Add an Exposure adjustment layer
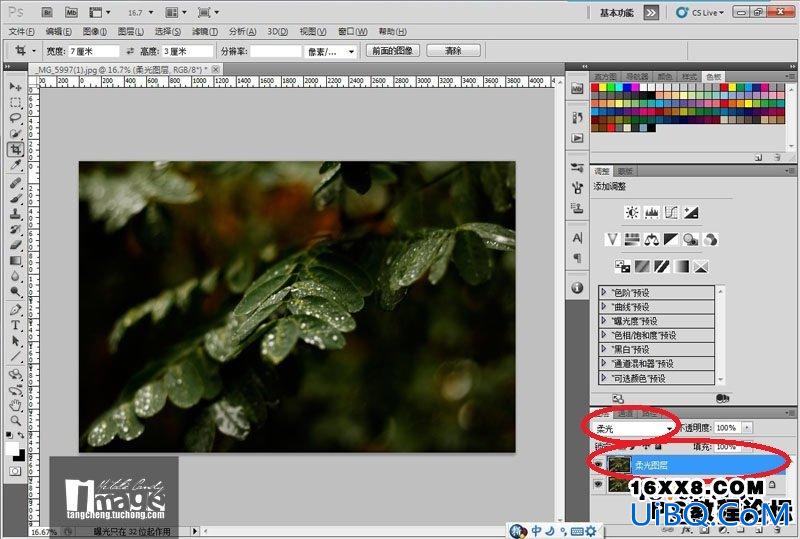 point(691,212)
